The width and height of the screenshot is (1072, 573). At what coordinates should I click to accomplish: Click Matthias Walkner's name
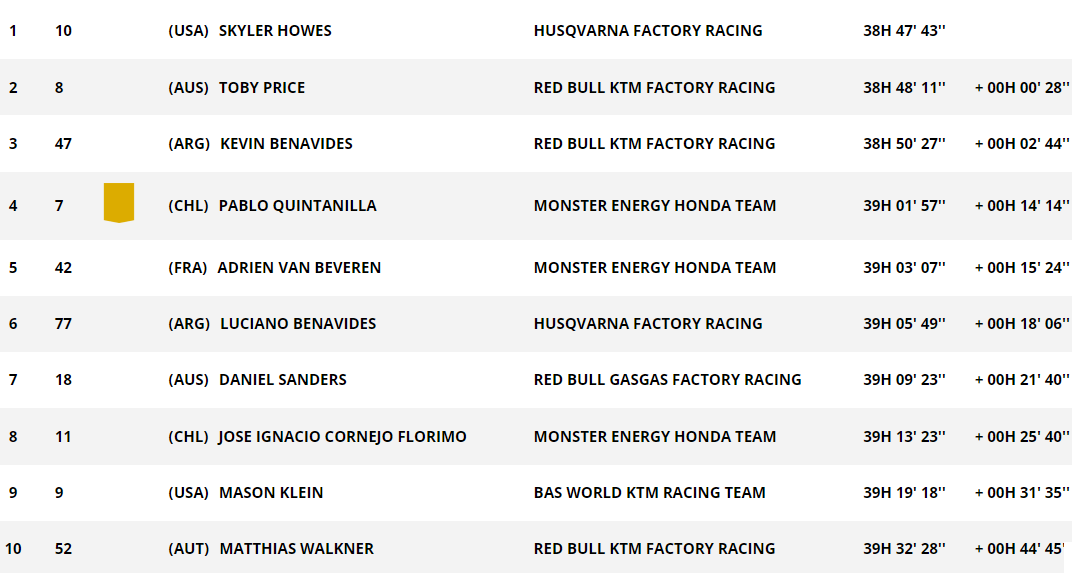[297, 549]
